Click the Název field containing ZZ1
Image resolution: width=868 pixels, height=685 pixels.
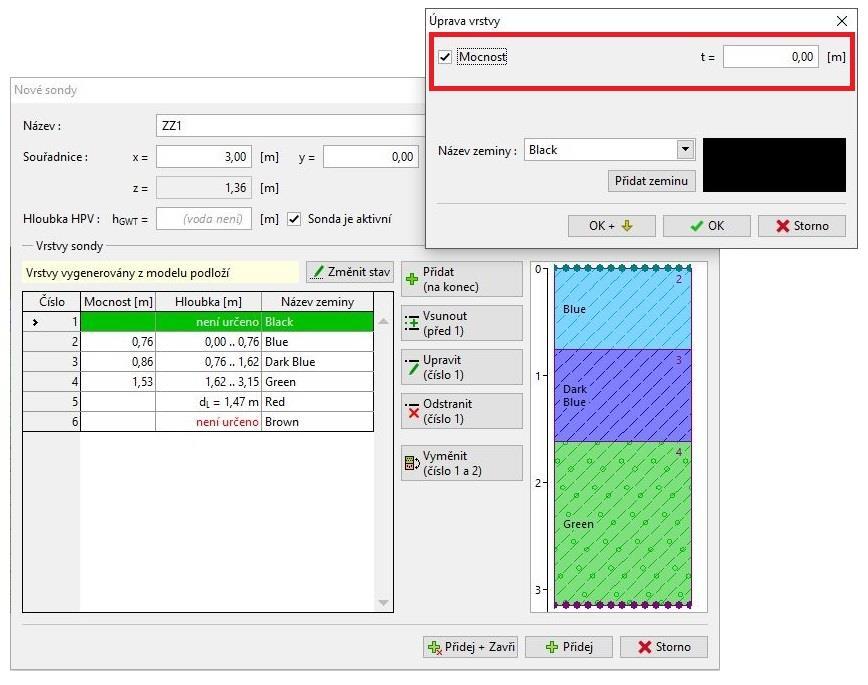click(290, 126)
